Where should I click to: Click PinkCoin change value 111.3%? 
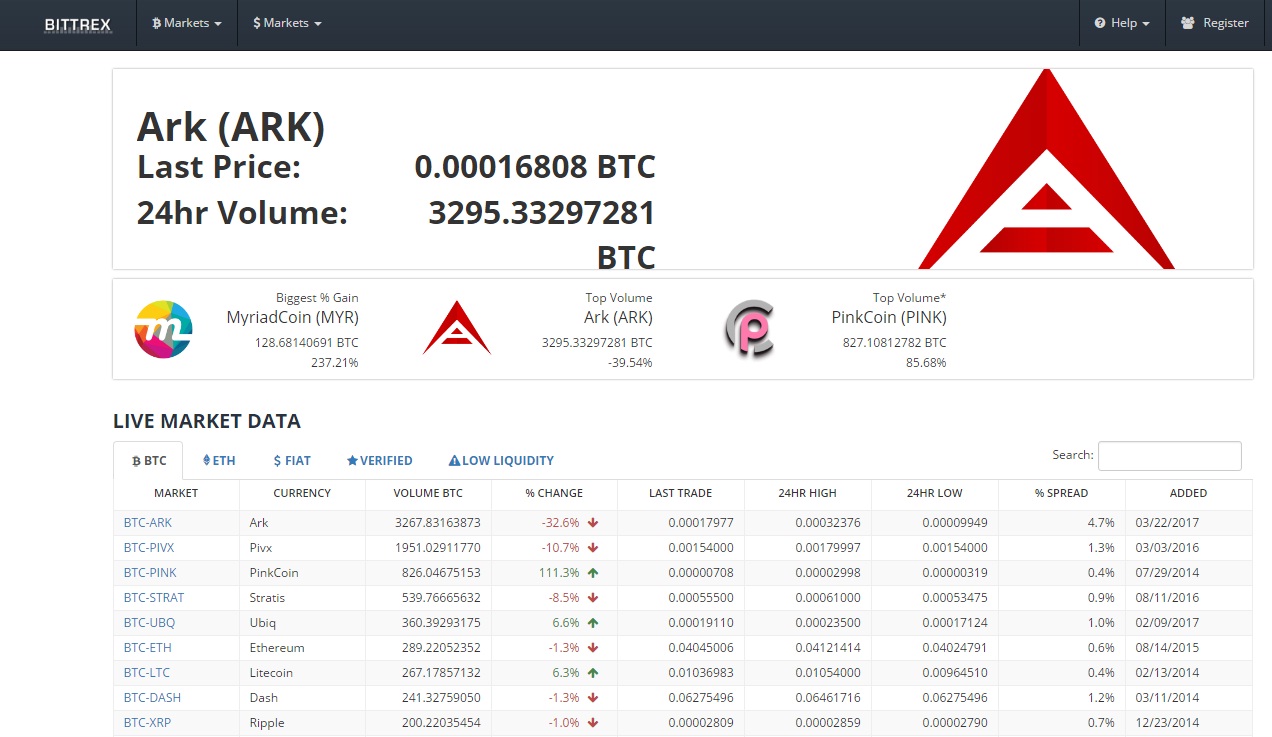click(560, 573)
